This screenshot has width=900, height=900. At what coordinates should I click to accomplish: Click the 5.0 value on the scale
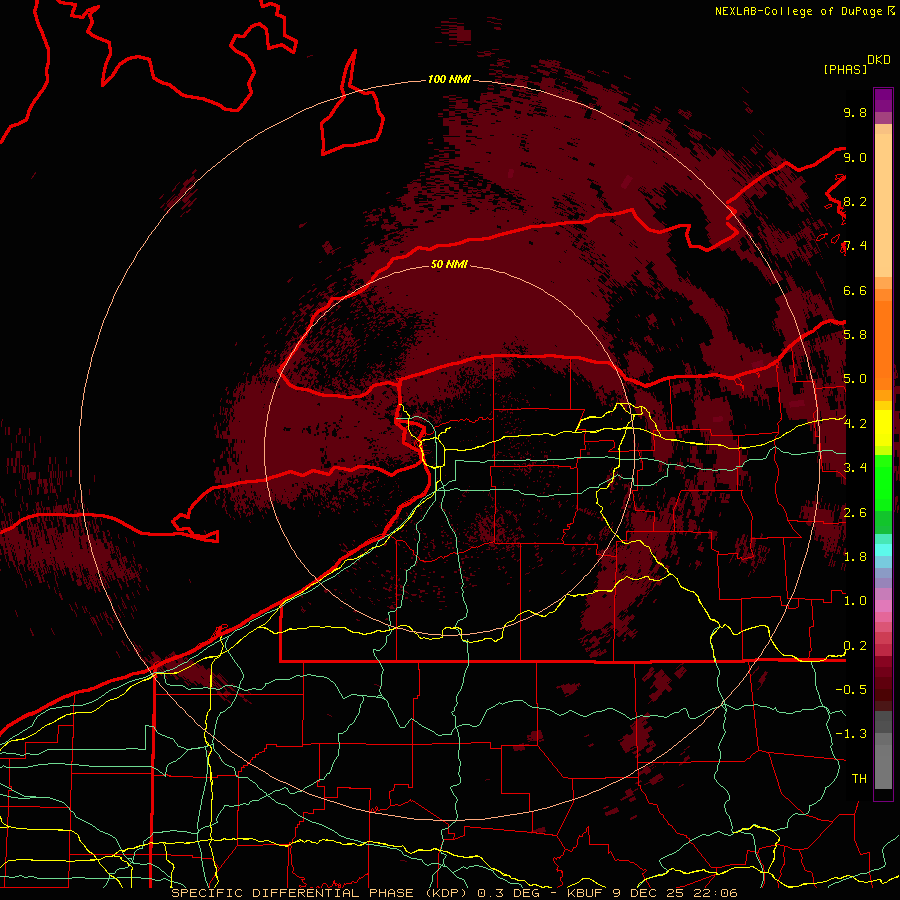[x=855, y=379]
